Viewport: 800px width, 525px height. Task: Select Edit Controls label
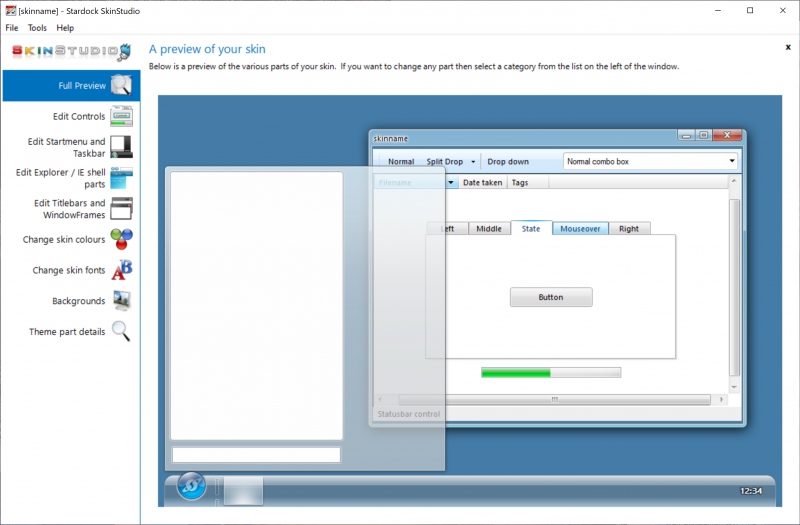click(x=79, y=116)
